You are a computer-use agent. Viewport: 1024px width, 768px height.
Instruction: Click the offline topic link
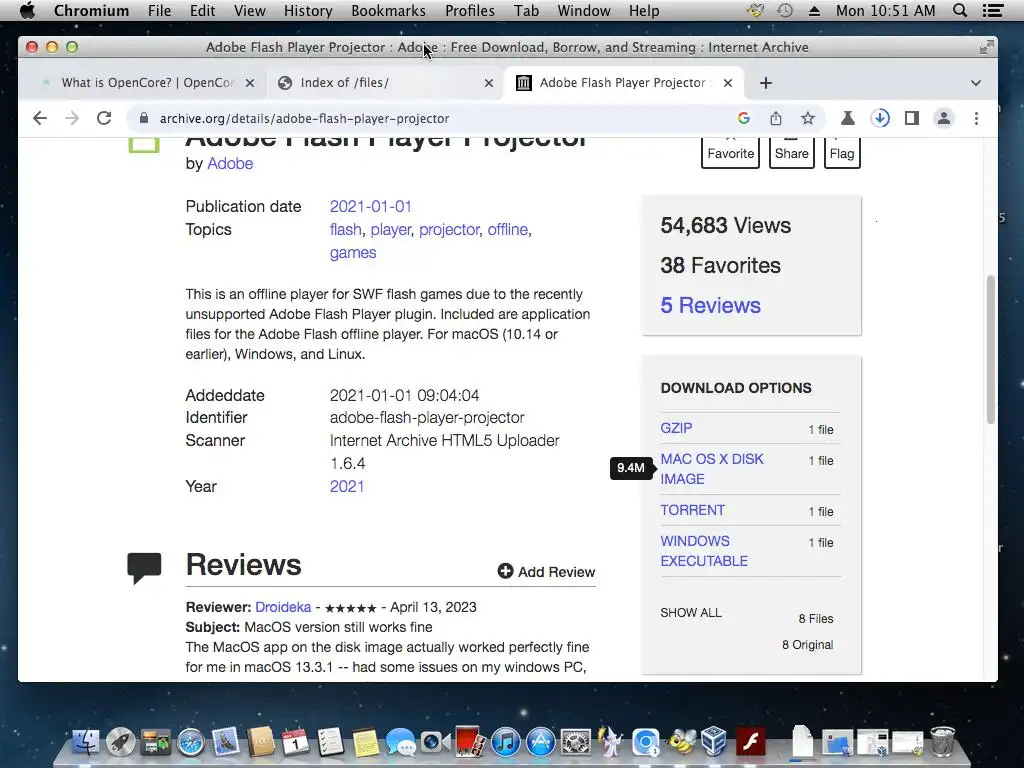(x=507, y=229)
